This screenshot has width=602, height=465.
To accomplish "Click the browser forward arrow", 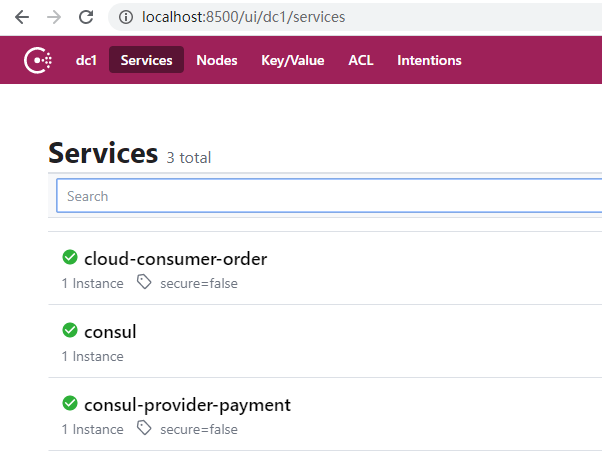I will [x=54, y=17].
